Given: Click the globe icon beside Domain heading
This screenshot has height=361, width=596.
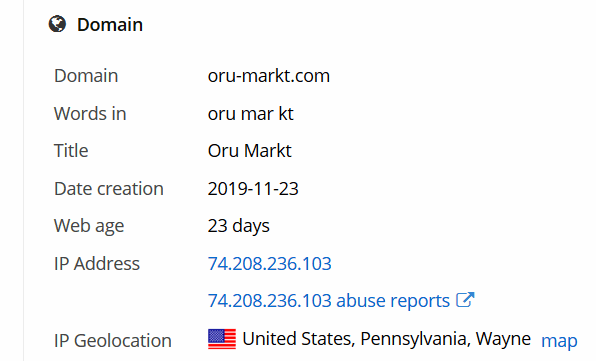Looking at the screenshot, I should click(57, 24).
